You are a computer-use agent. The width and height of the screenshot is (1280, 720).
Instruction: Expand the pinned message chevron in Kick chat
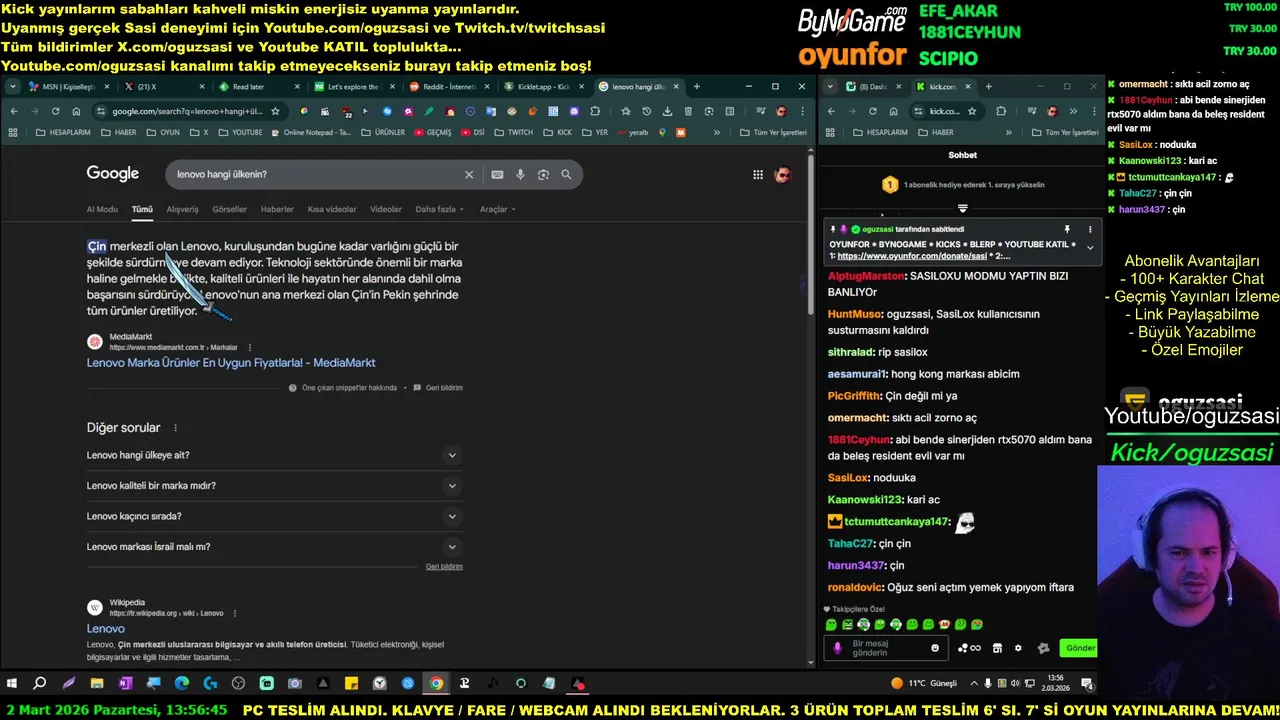point(1090,247)
